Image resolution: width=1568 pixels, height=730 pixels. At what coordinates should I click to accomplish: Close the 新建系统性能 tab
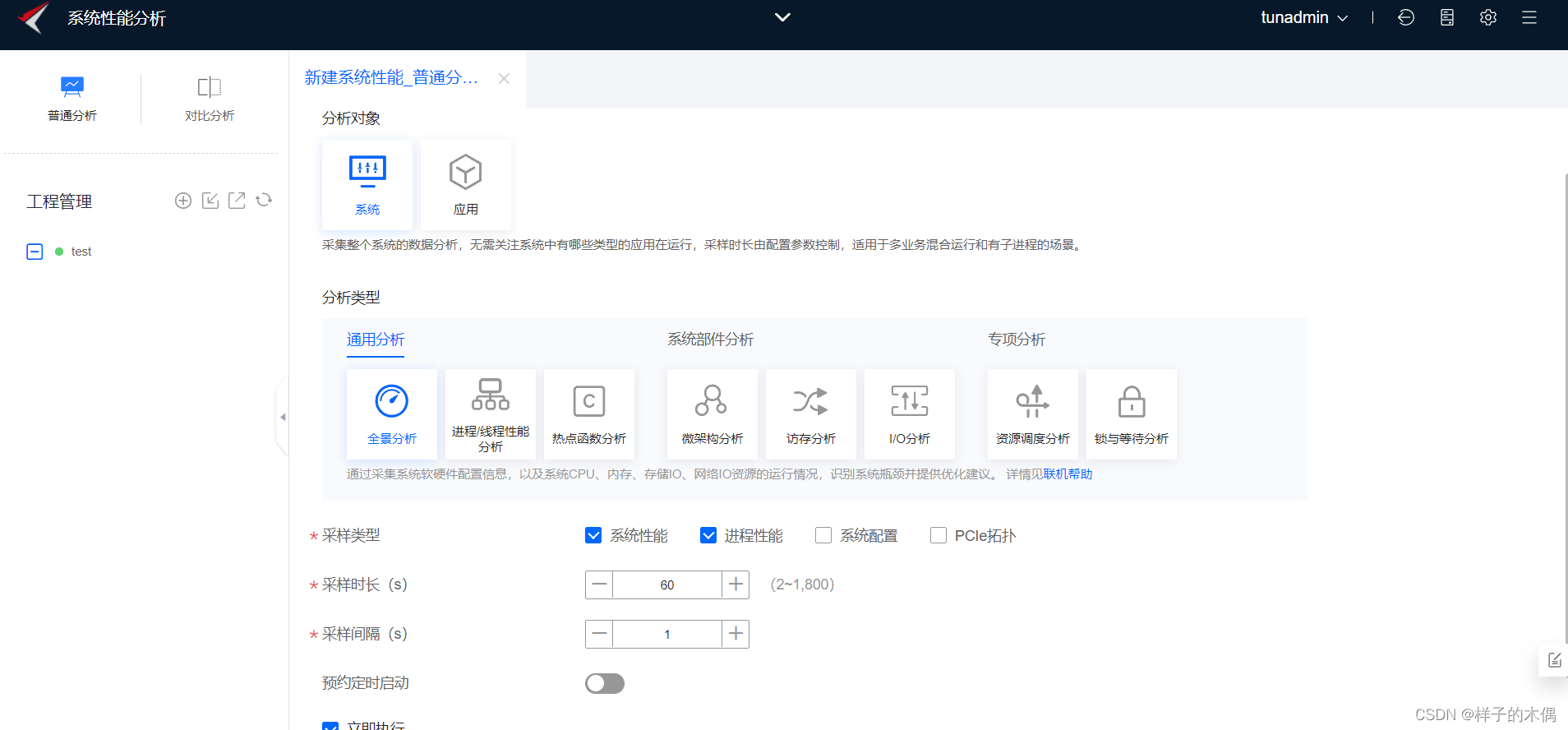[x=504, y=78]
